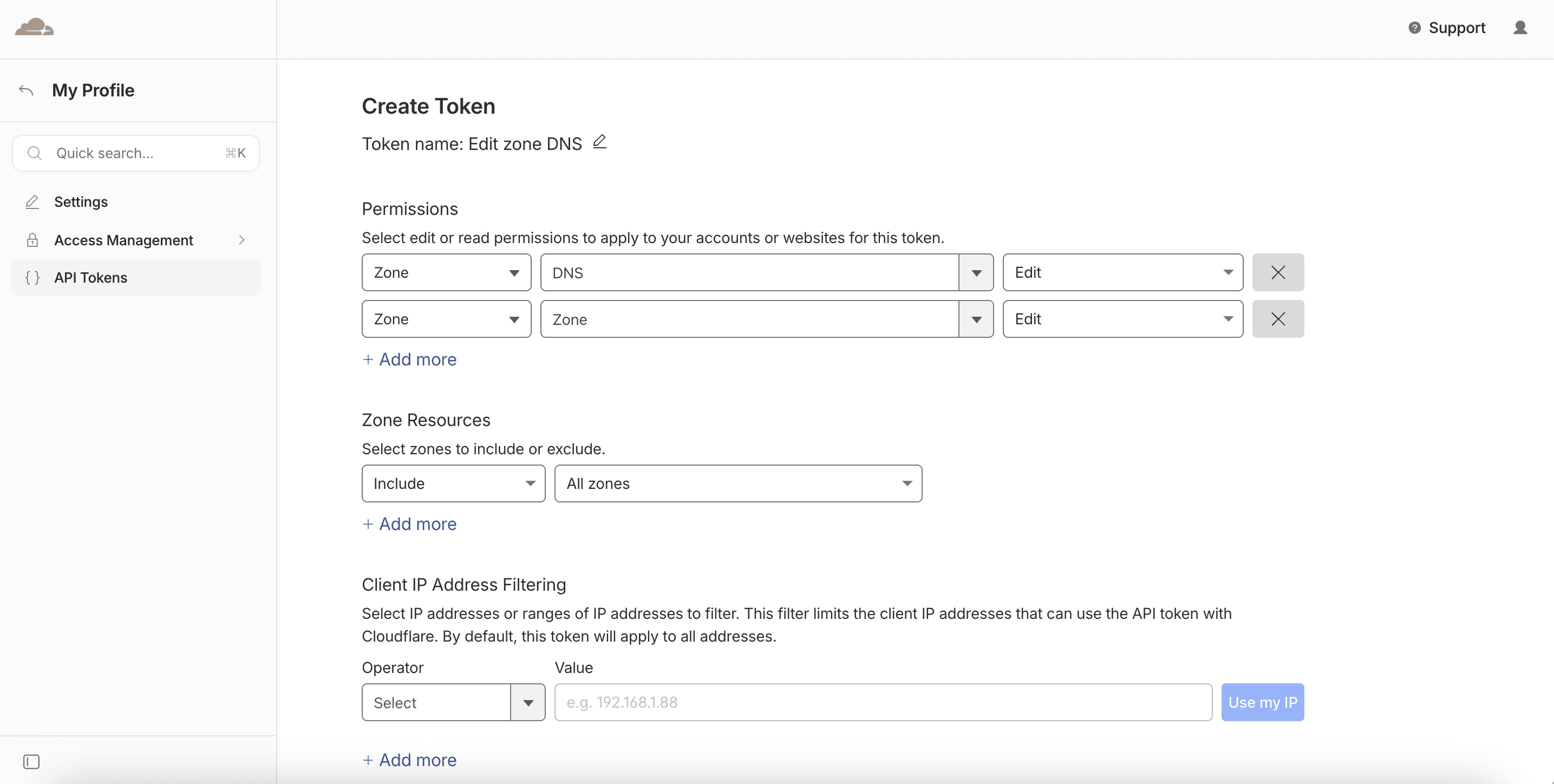Expand Access Management submenu chevron

tap(242, 240)
